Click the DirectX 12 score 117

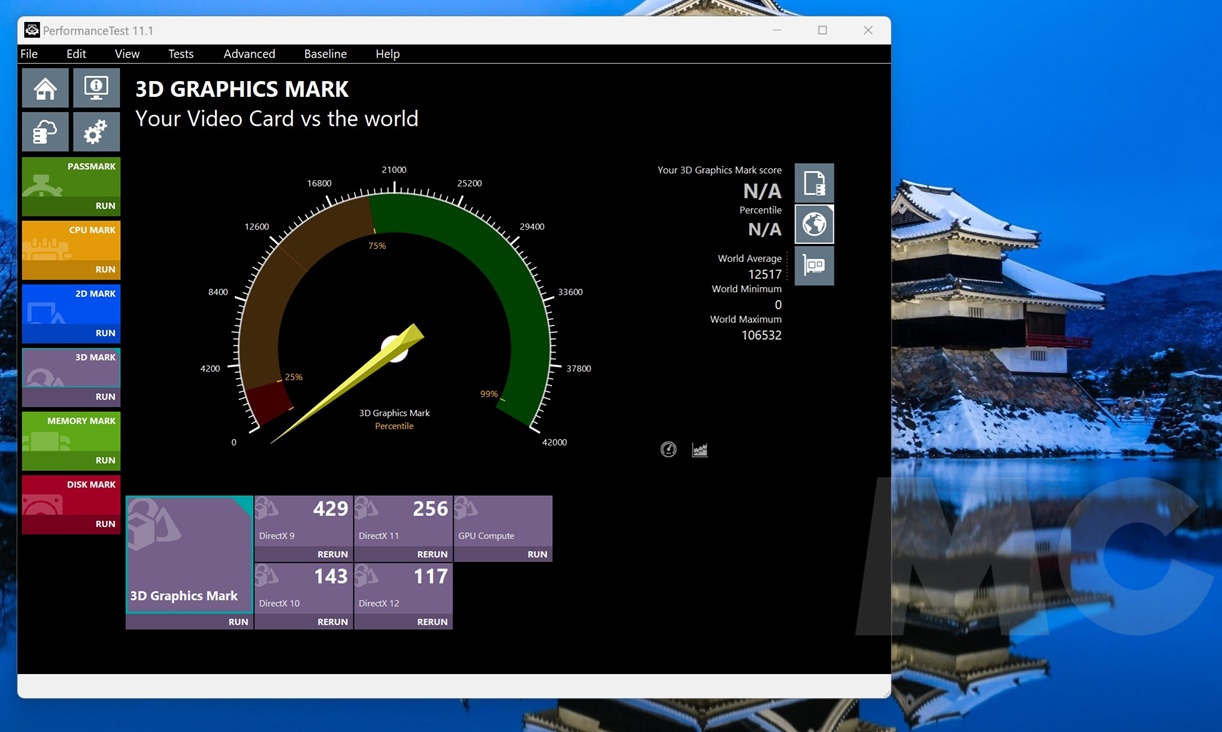[x=430, y=577]
